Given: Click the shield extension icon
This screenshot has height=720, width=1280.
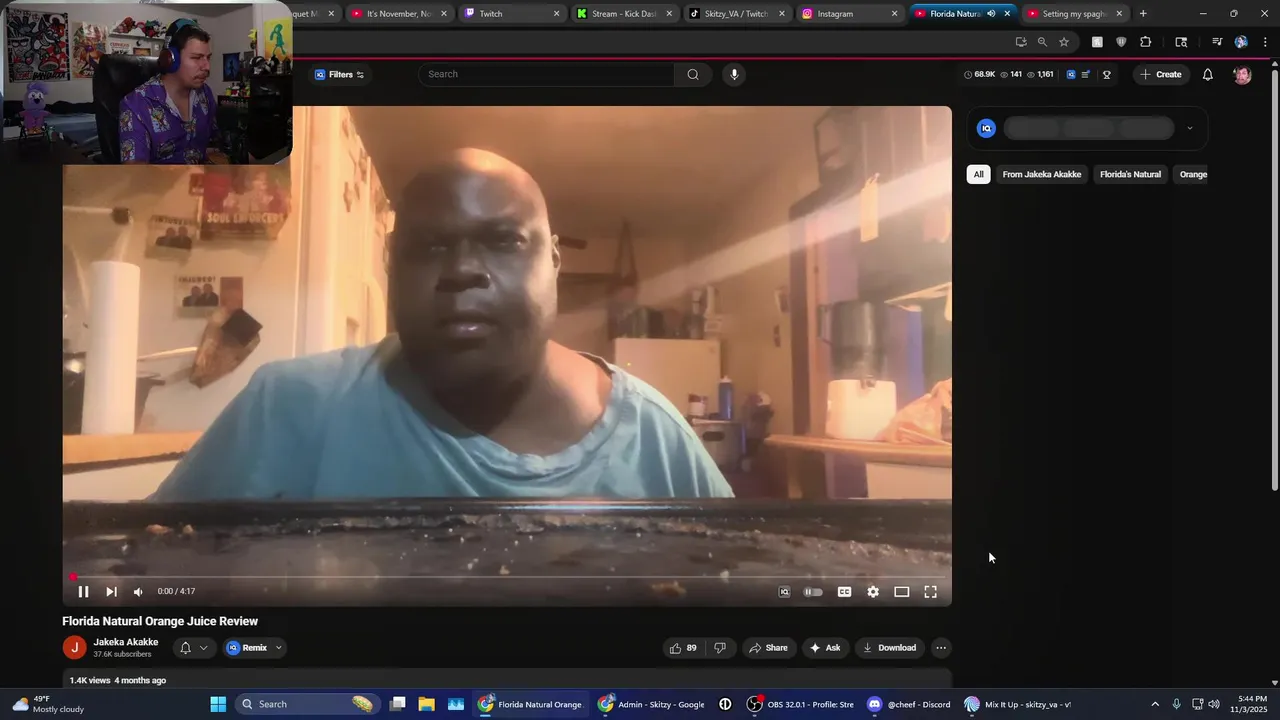Looking at the screenshot, I should [x=1121, y=42].
